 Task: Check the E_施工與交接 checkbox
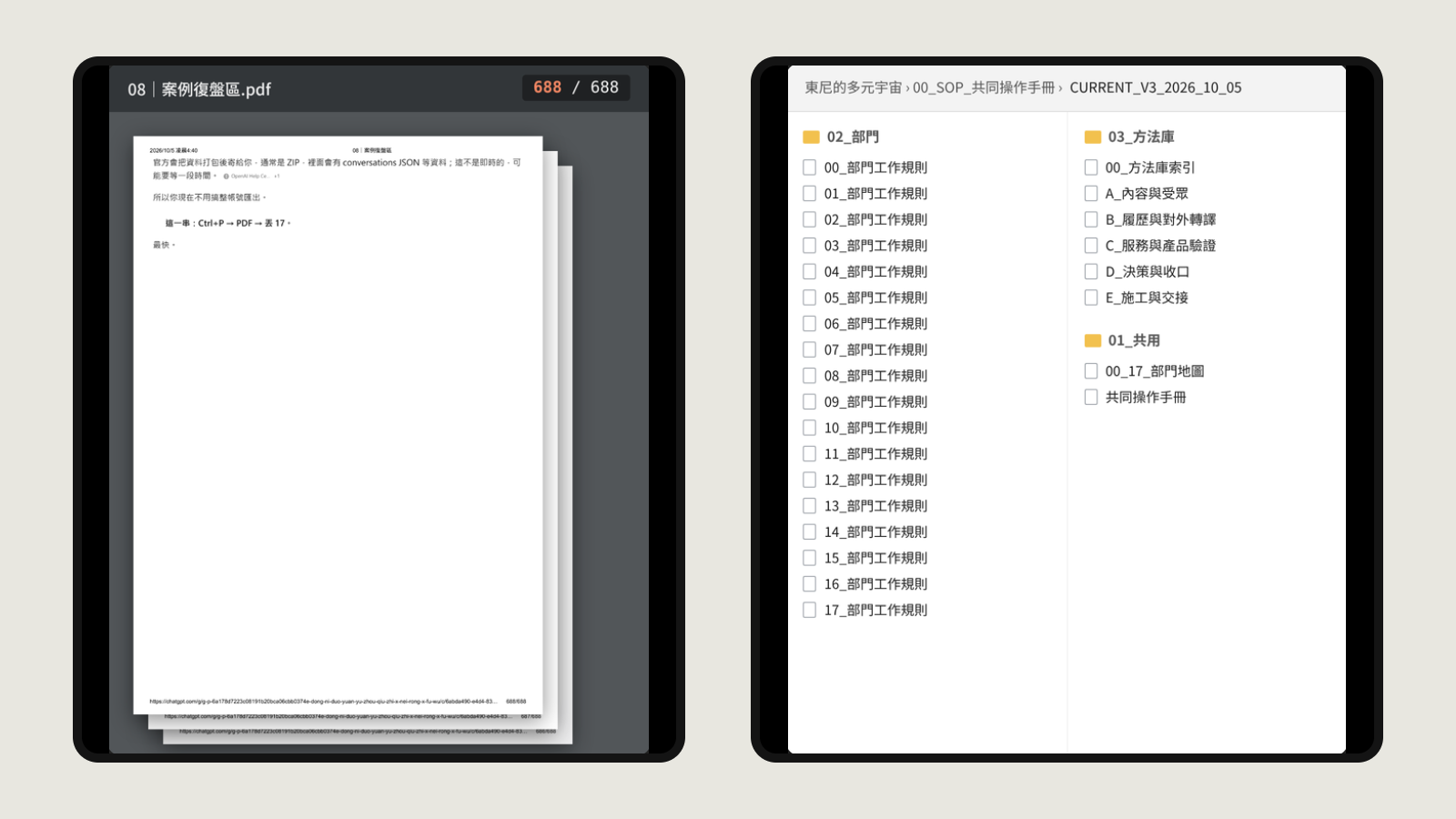(x=1090, y=298)
